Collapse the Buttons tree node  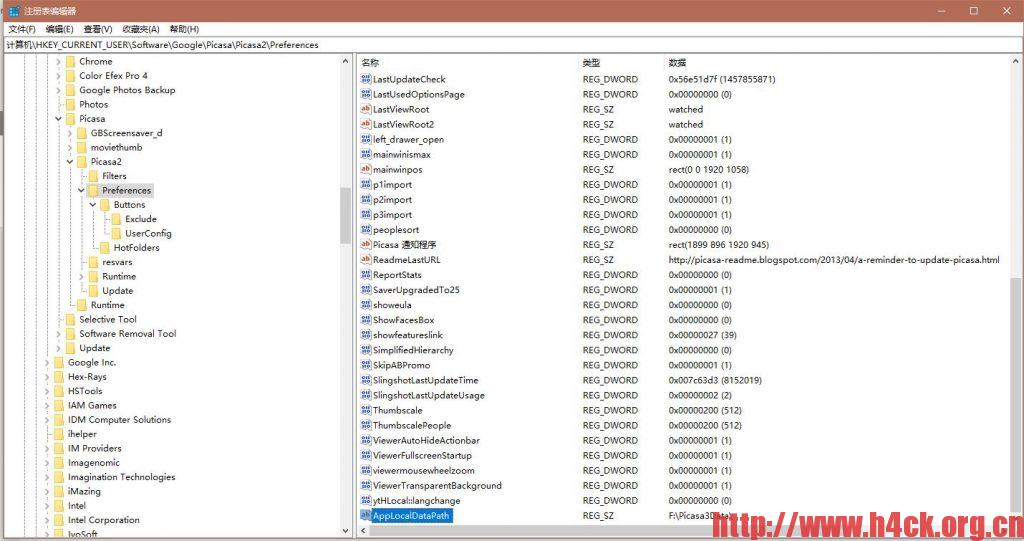pos(93,205)
